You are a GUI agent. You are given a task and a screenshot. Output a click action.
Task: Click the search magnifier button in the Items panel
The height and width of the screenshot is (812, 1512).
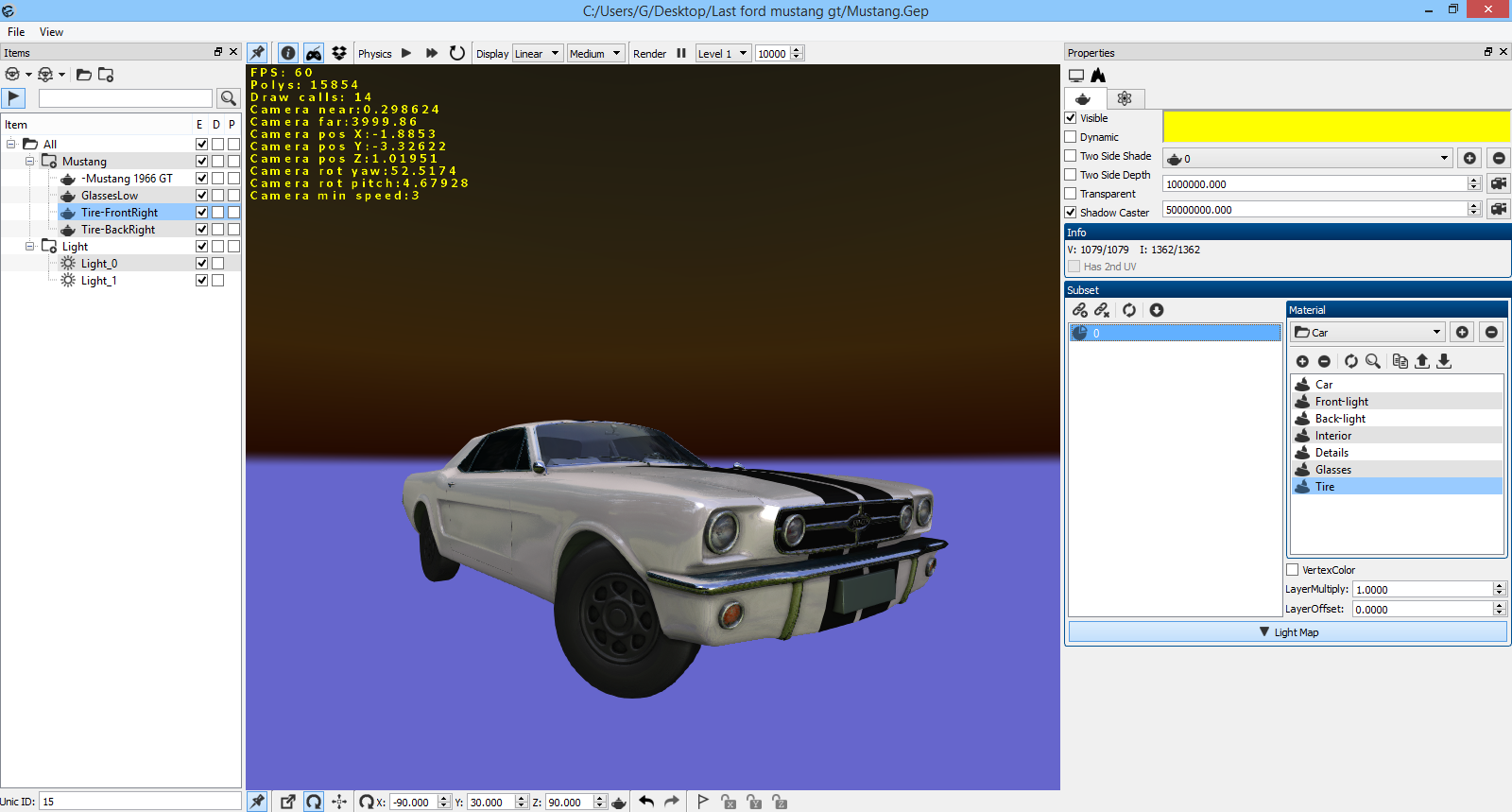click(x=228, y=97)
